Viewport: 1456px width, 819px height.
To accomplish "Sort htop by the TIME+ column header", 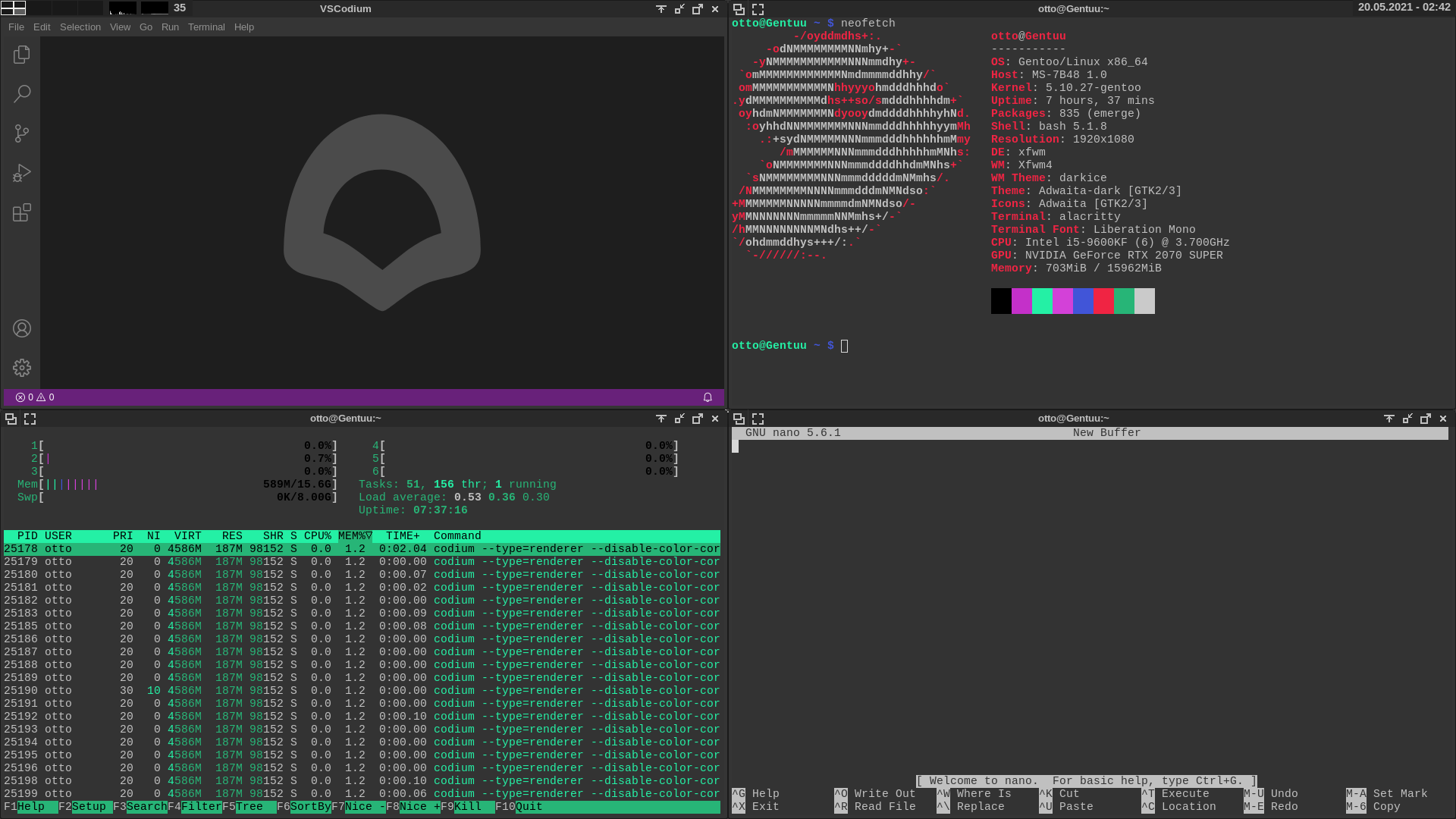I will [403, 536].
